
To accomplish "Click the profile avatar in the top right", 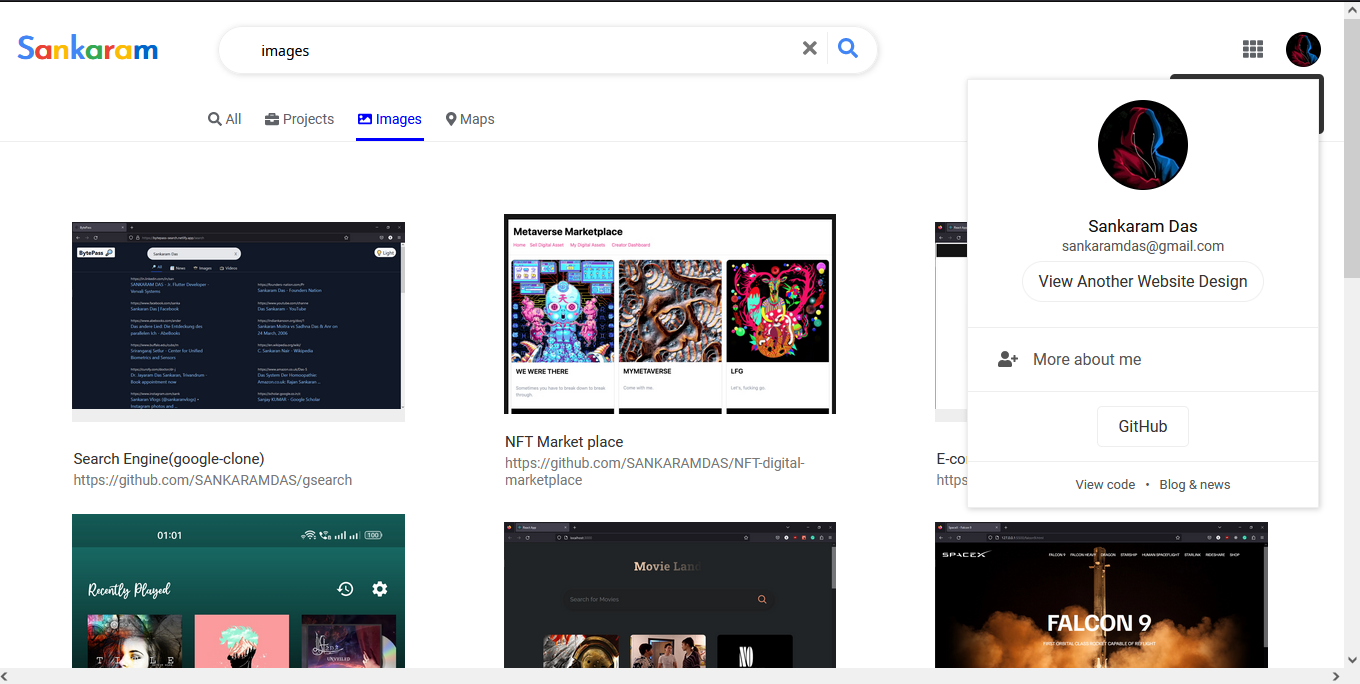I will tap(1303, 48).
